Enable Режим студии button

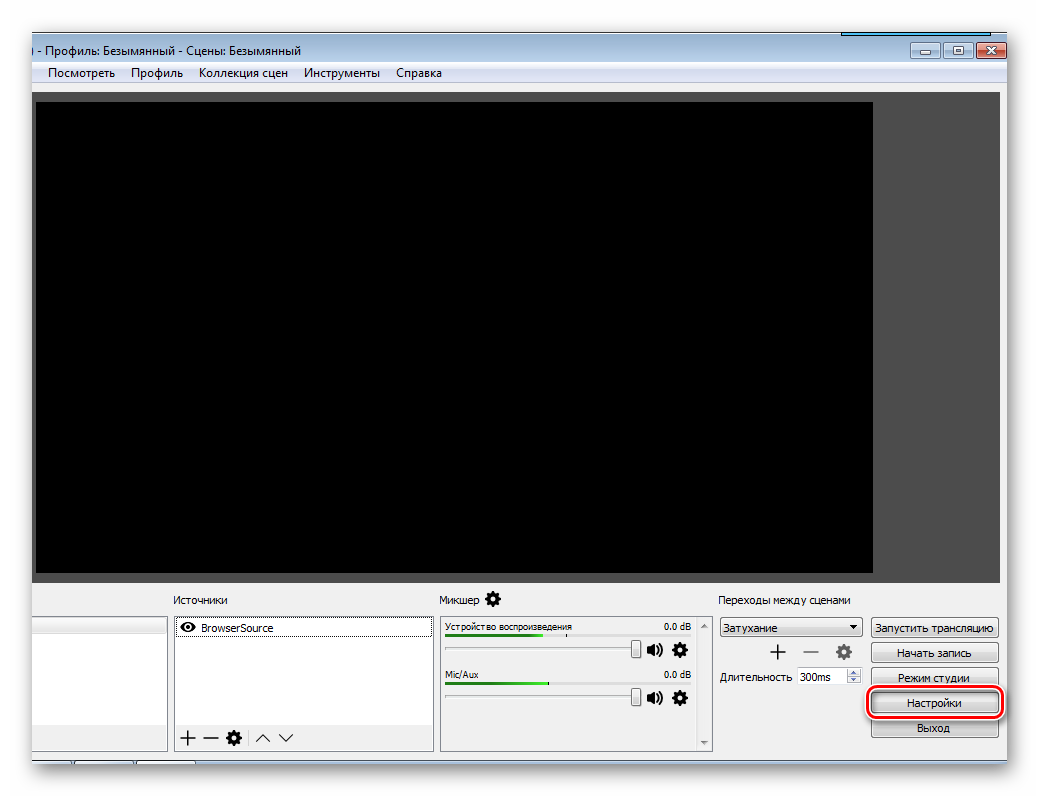[x=934, y=677]
